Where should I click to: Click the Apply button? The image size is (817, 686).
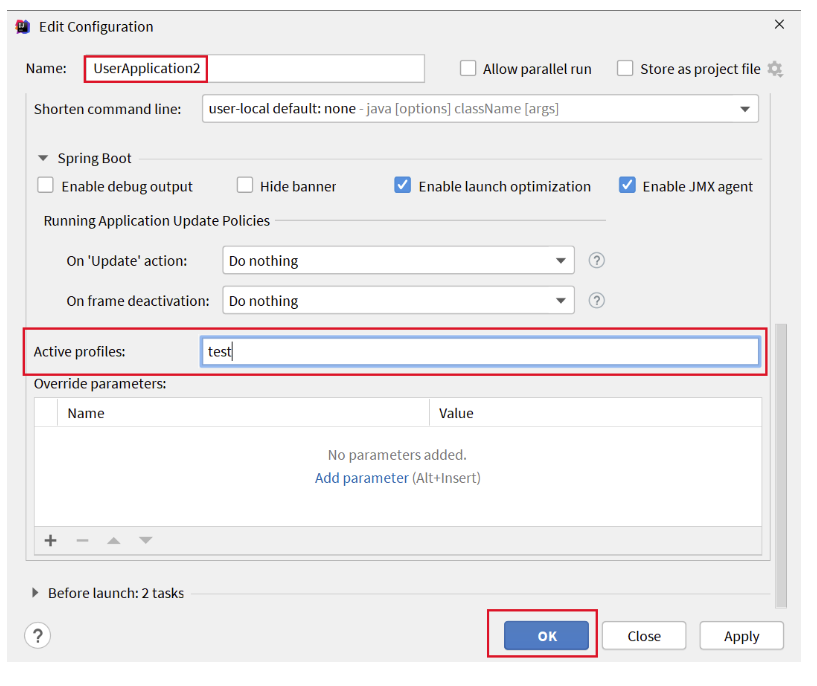click(741, 635)
